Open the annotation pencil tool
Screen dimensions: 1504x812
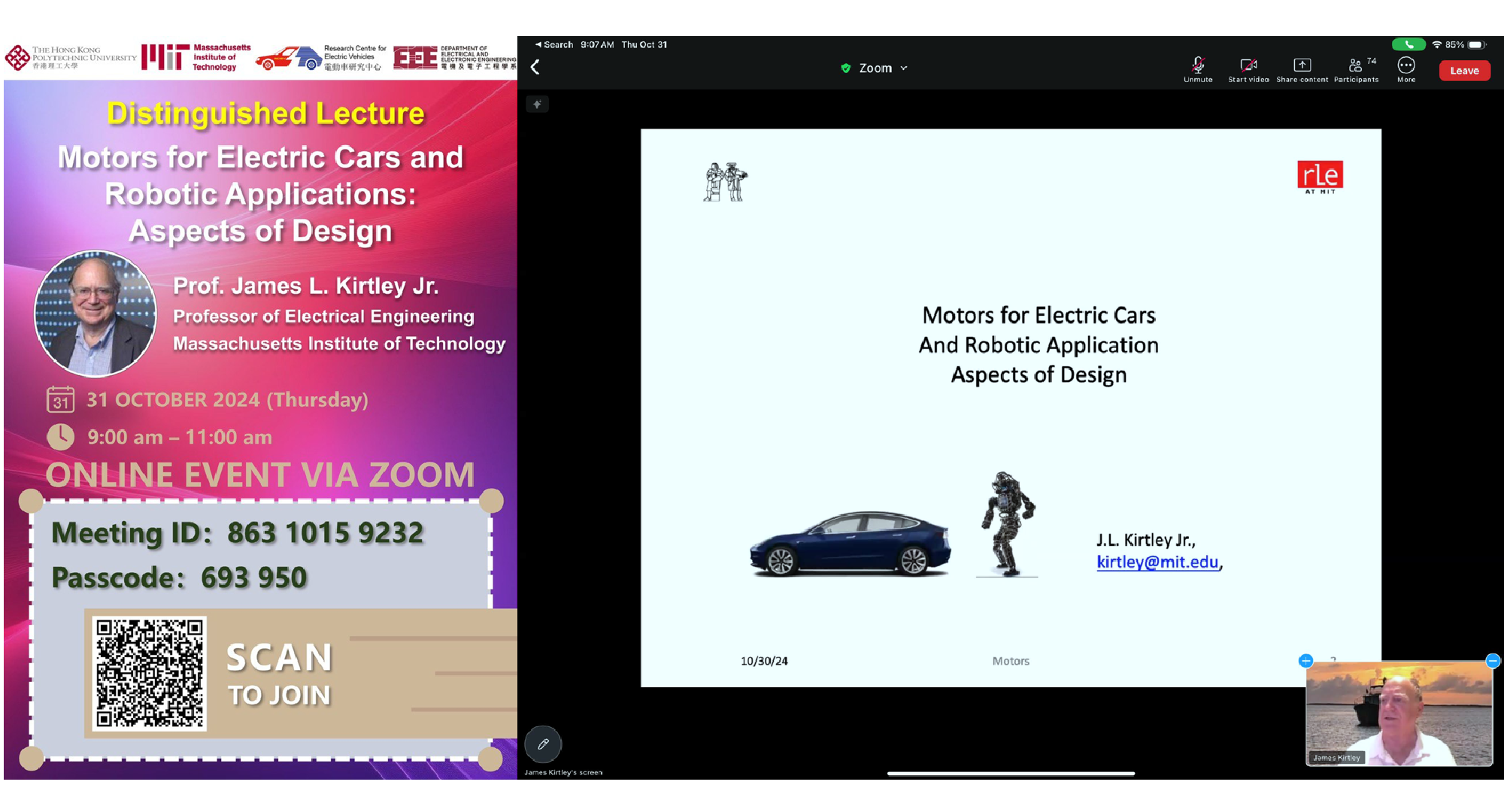coord(543,744)
